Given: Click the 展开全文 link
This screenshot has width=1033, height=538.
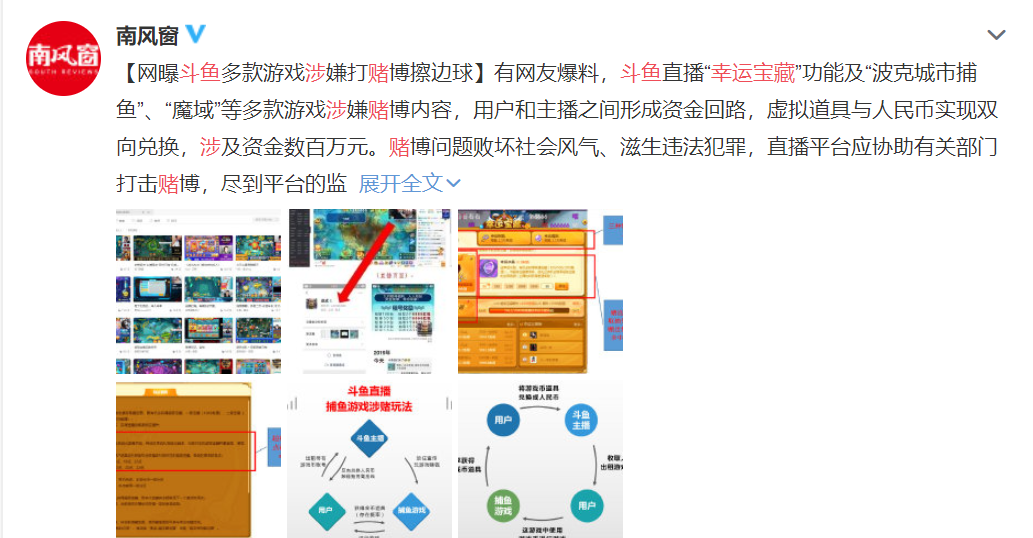Looking at the screenshot, I should coord(399,183).
